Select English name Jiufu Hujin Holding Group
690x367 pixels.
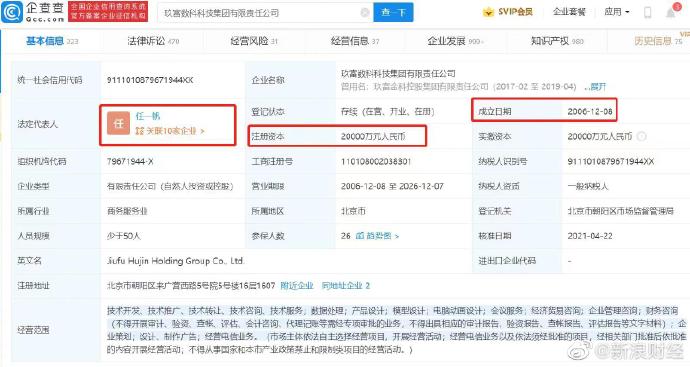175,261
